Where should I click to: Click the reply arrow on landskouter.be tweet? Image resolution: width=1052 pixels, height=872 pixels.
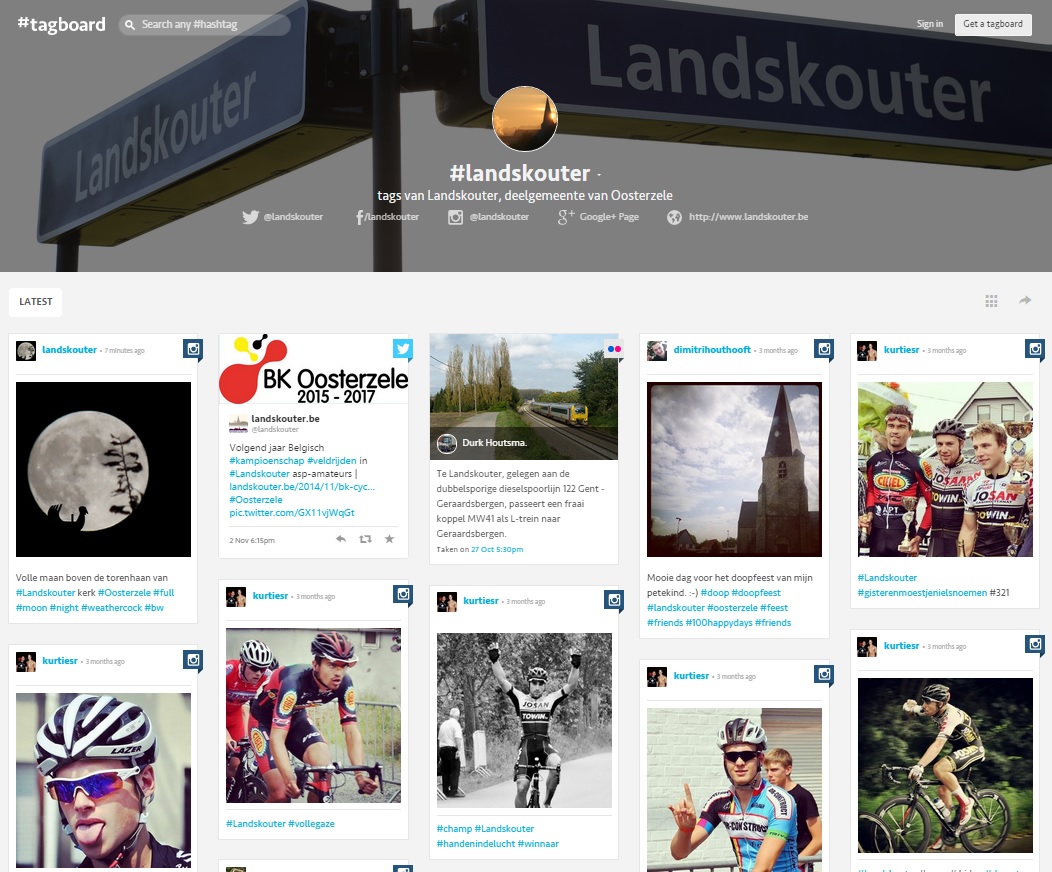[x=341, y=539]
